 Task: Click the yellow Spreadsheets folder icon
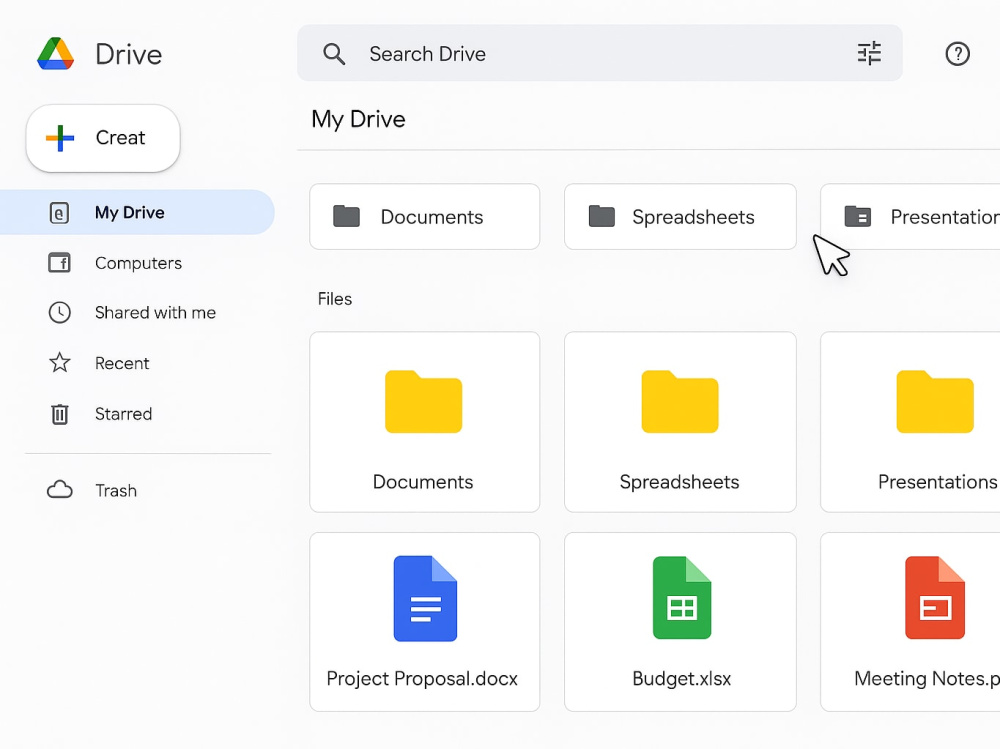pyautogui.click(x=680, y=401)
